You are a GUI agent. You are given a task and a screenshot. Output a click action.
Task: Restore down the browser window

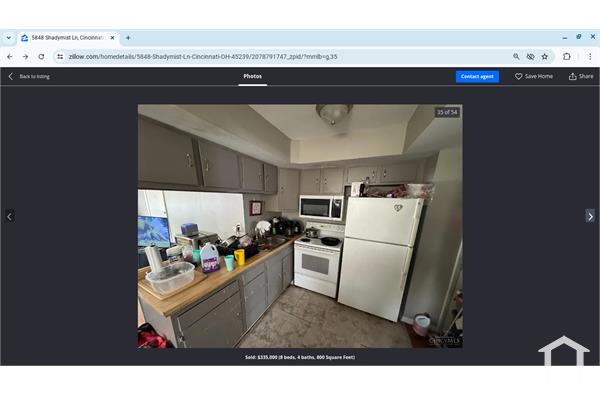pos(579,37)
